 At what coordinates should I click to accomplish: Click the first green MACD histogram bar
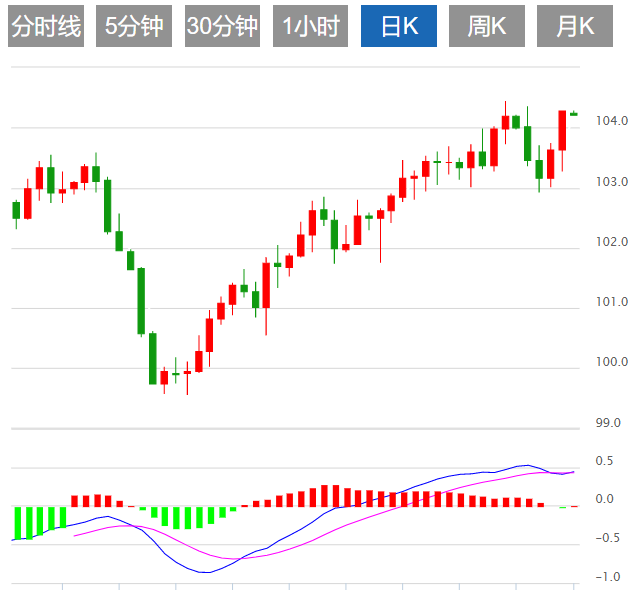tap(18, 523)
